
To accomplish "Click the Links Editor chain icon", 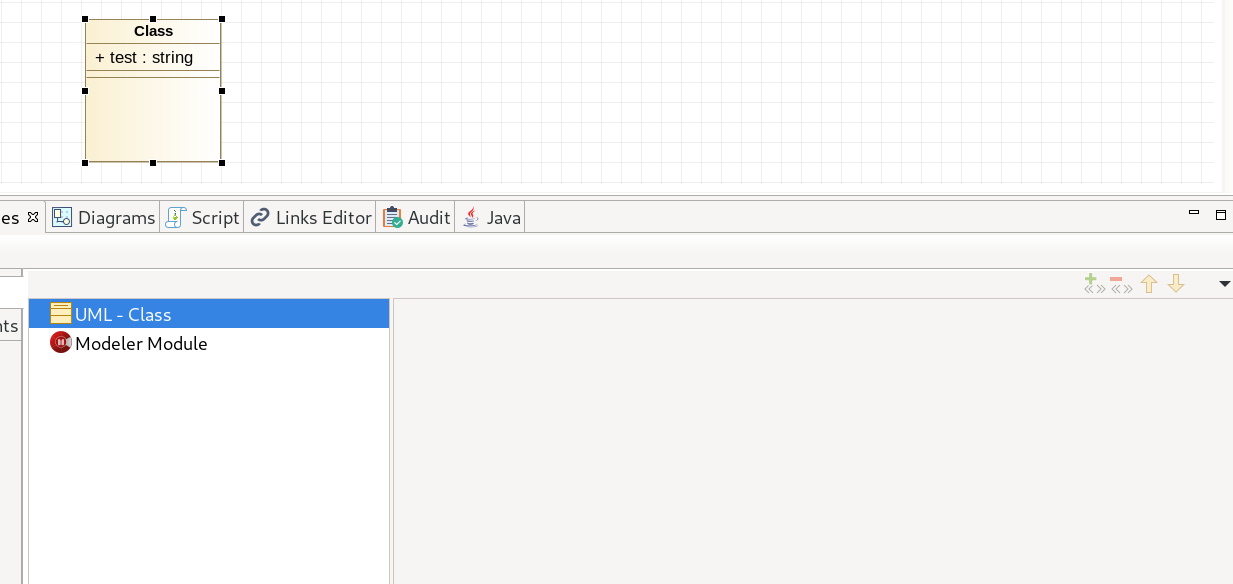I will [x=260, y=217].
